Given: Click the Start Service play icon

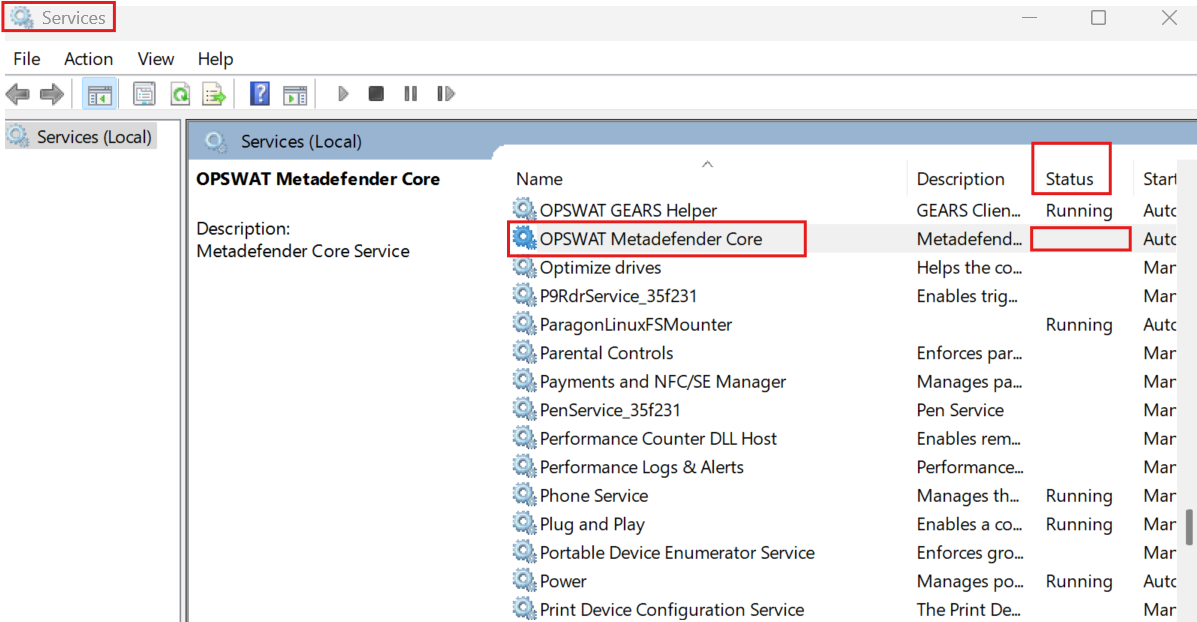Looking at the screenshot, I should [343, 94].
